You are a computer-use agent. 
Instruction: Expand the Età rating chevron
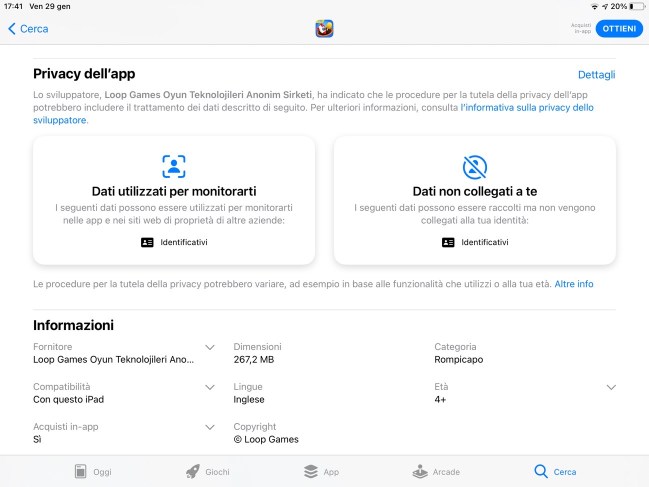[611, 387]
